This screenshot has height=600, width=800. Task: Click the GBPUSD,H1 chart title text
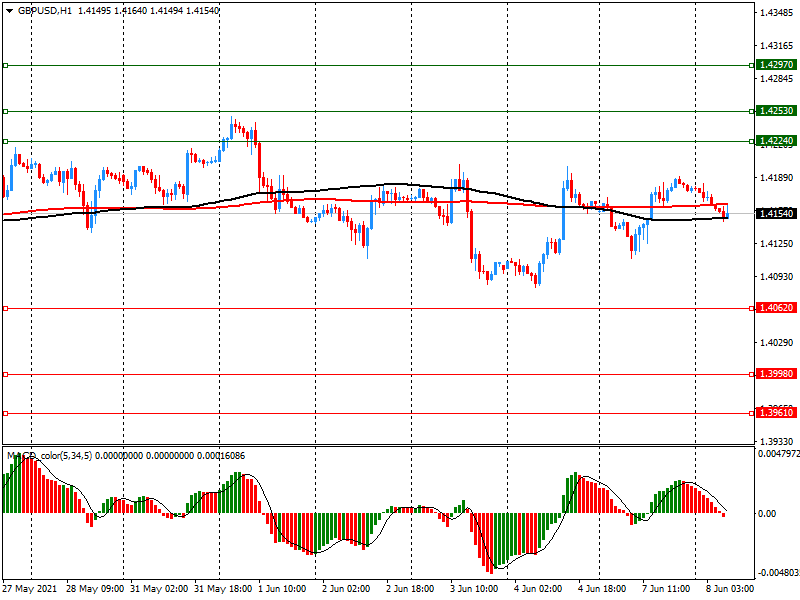point(44,10)
